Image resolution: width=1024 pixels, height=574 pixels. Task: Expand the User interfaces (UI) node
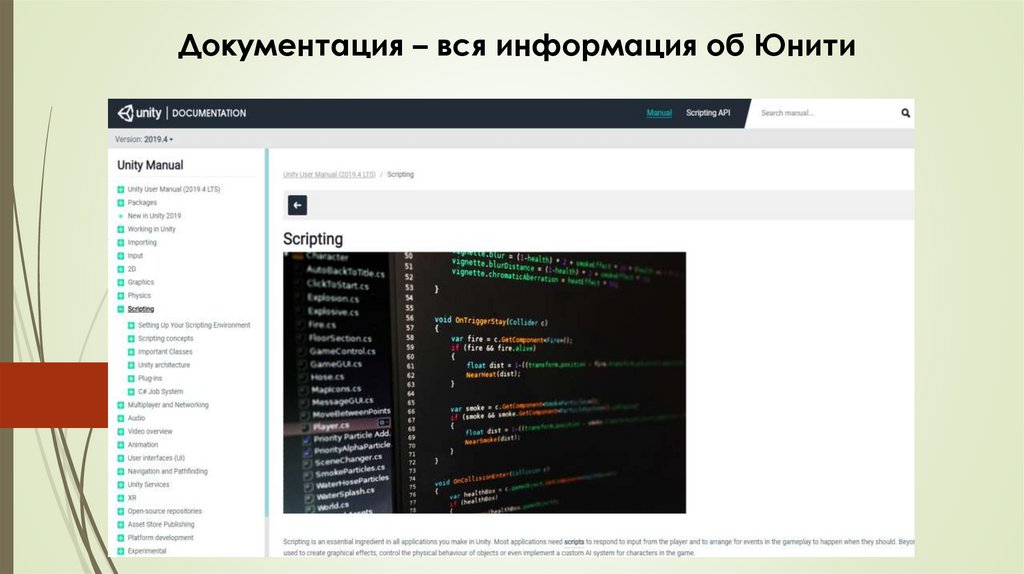tap(121, 458)
